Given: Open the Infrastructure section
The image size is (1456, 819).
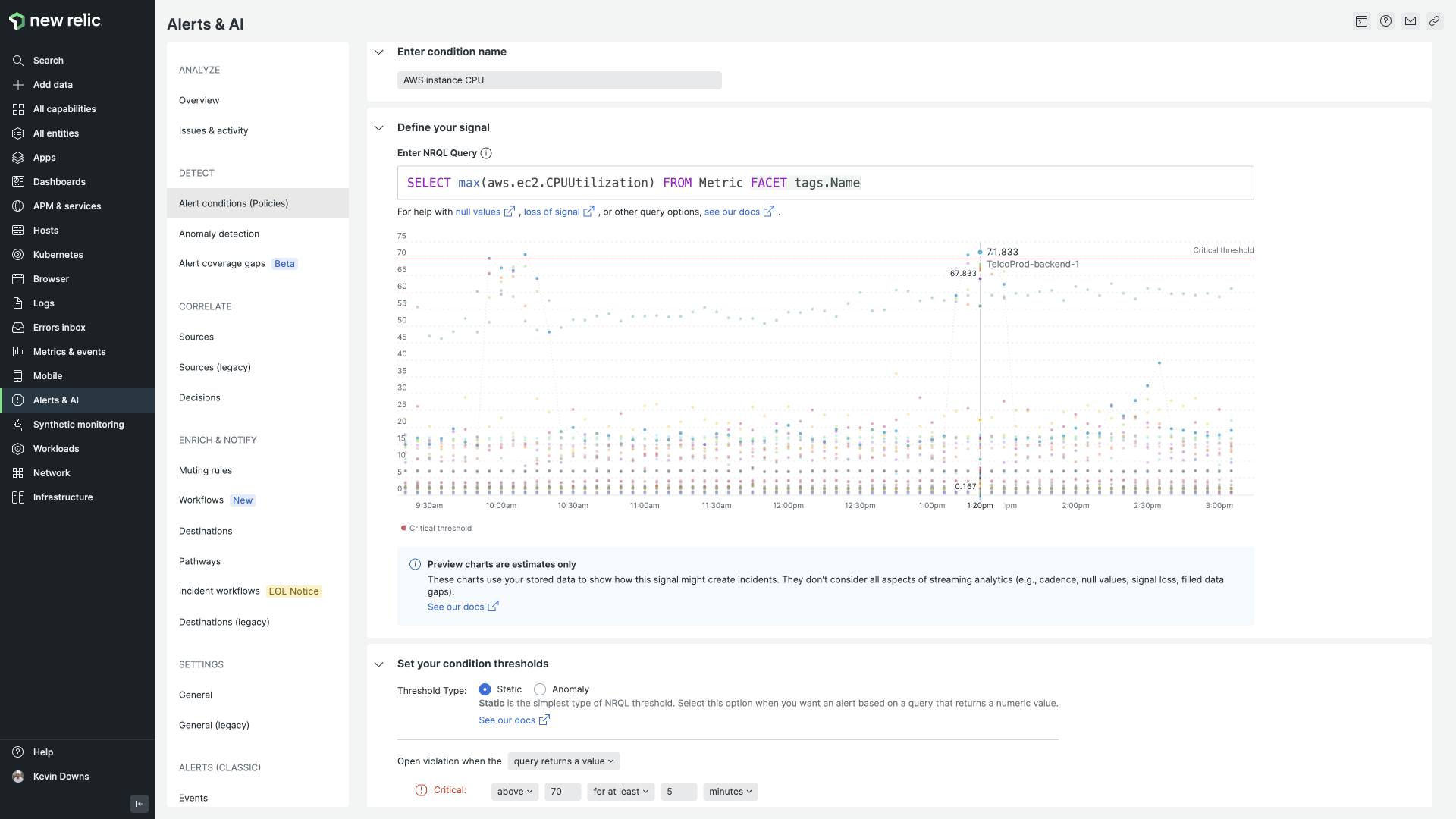Looking at the screenshot, I should (x=61, y=497).
